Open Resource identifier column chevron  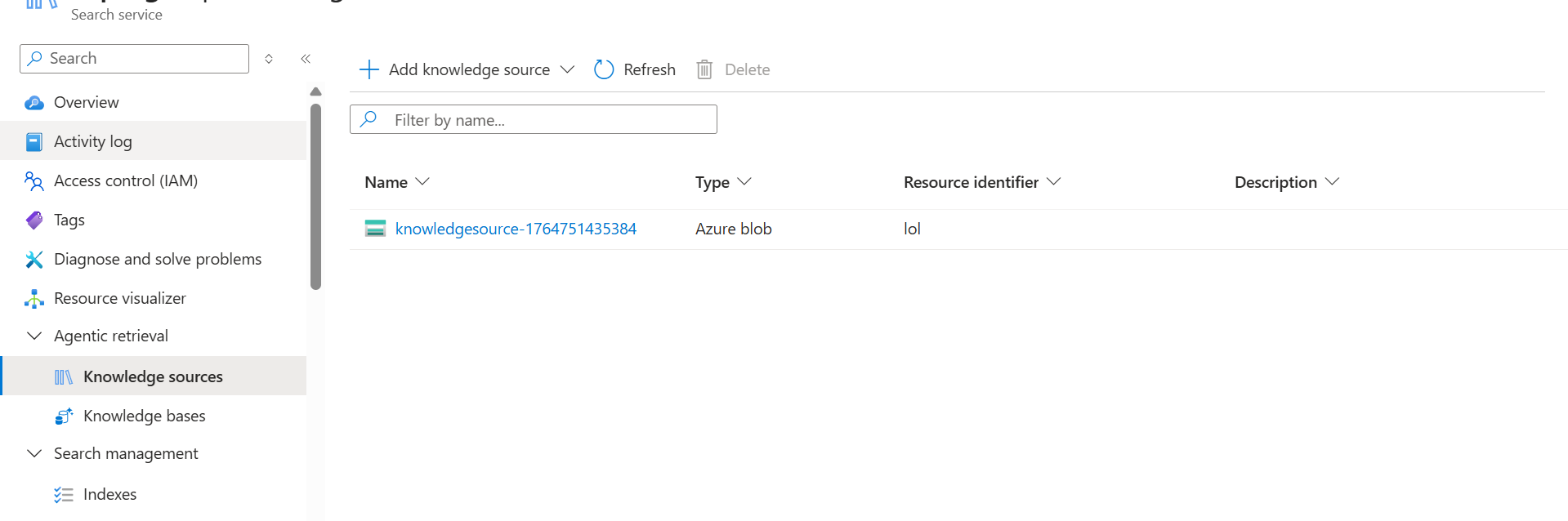click(1054, 181)
